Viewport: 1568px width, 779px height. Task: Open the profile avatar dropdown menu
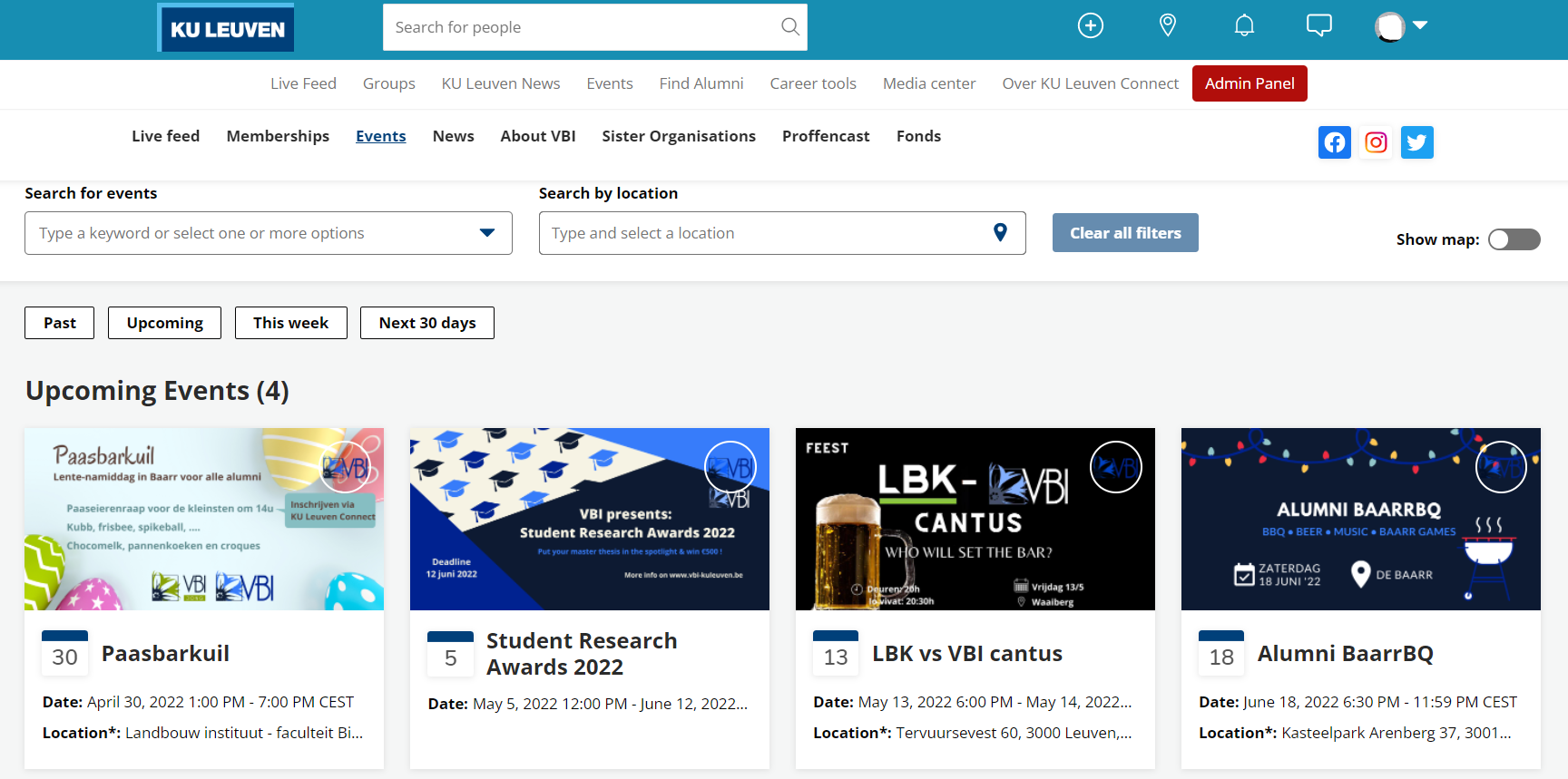1401,26
